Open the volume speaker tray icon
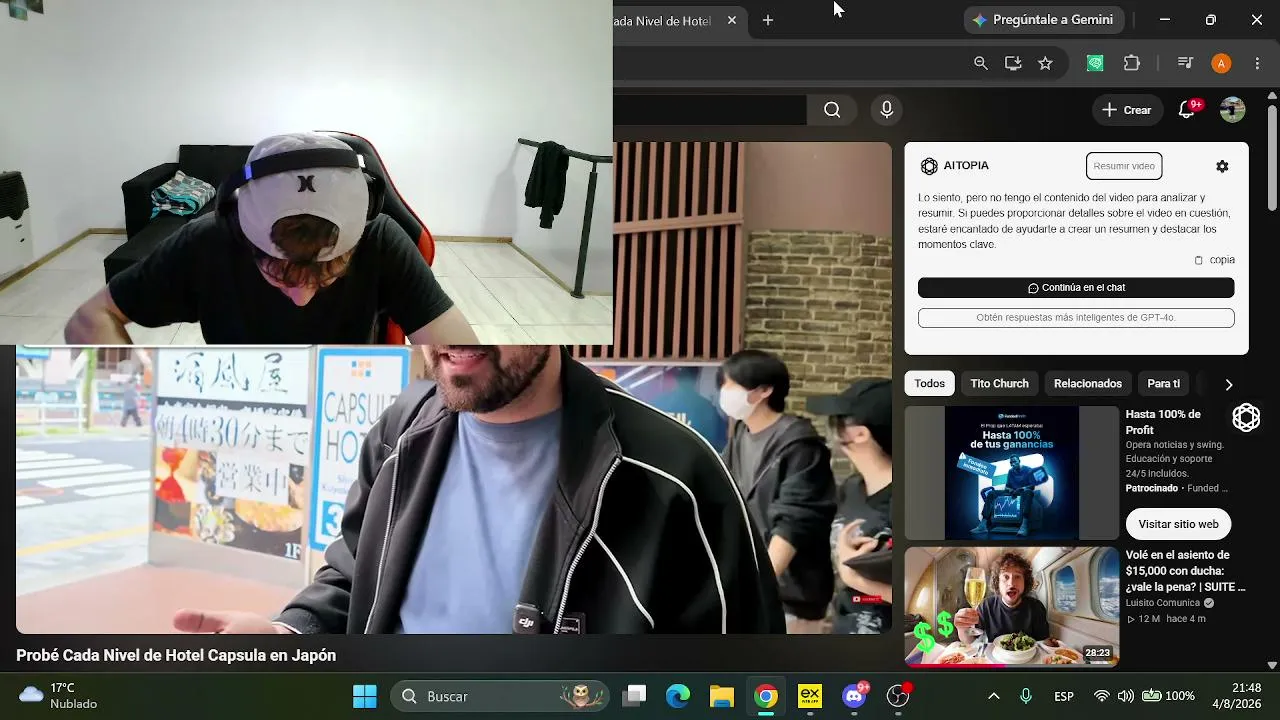 [1126, 696]
